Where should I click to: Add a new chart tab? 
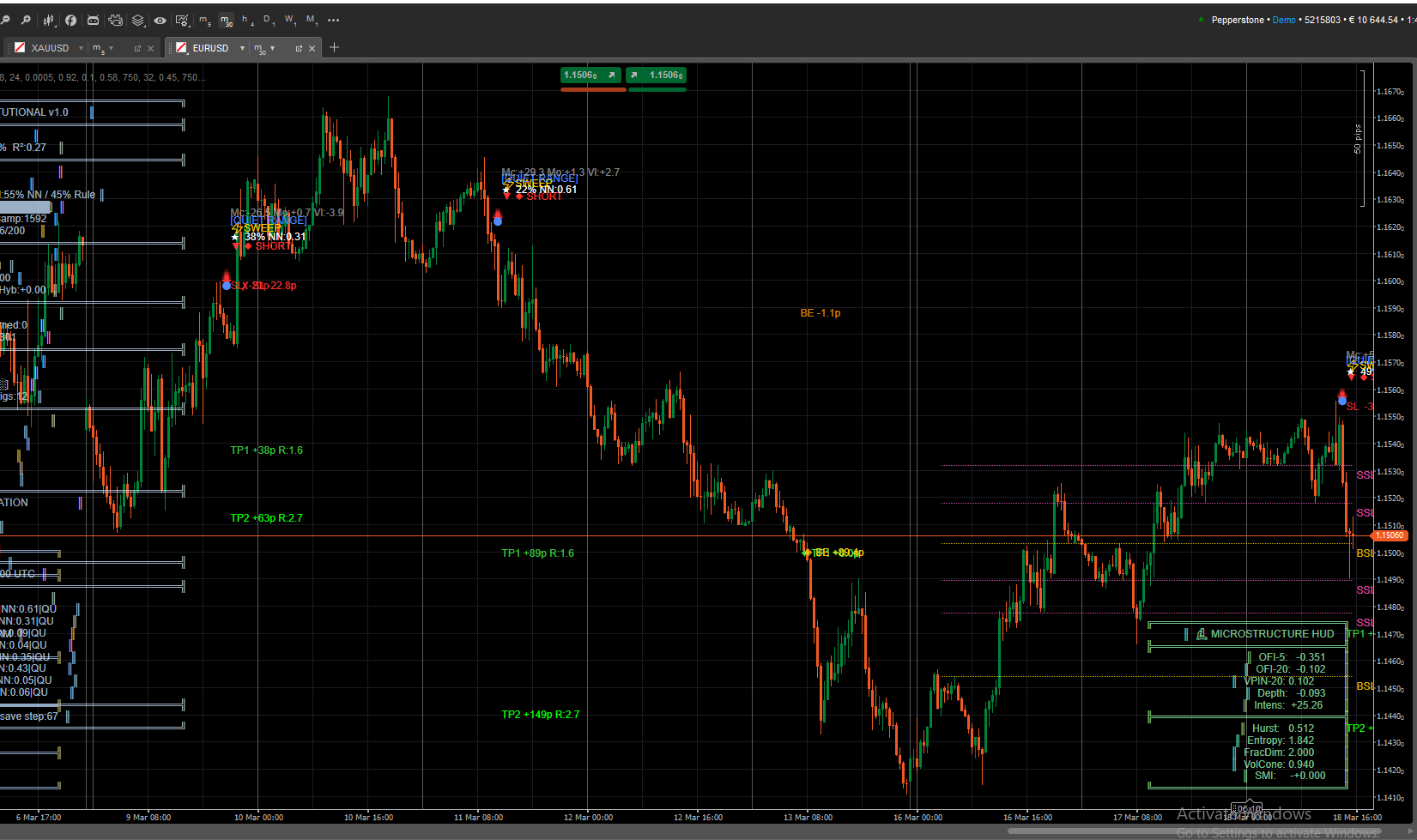click(x=335, y=47)
